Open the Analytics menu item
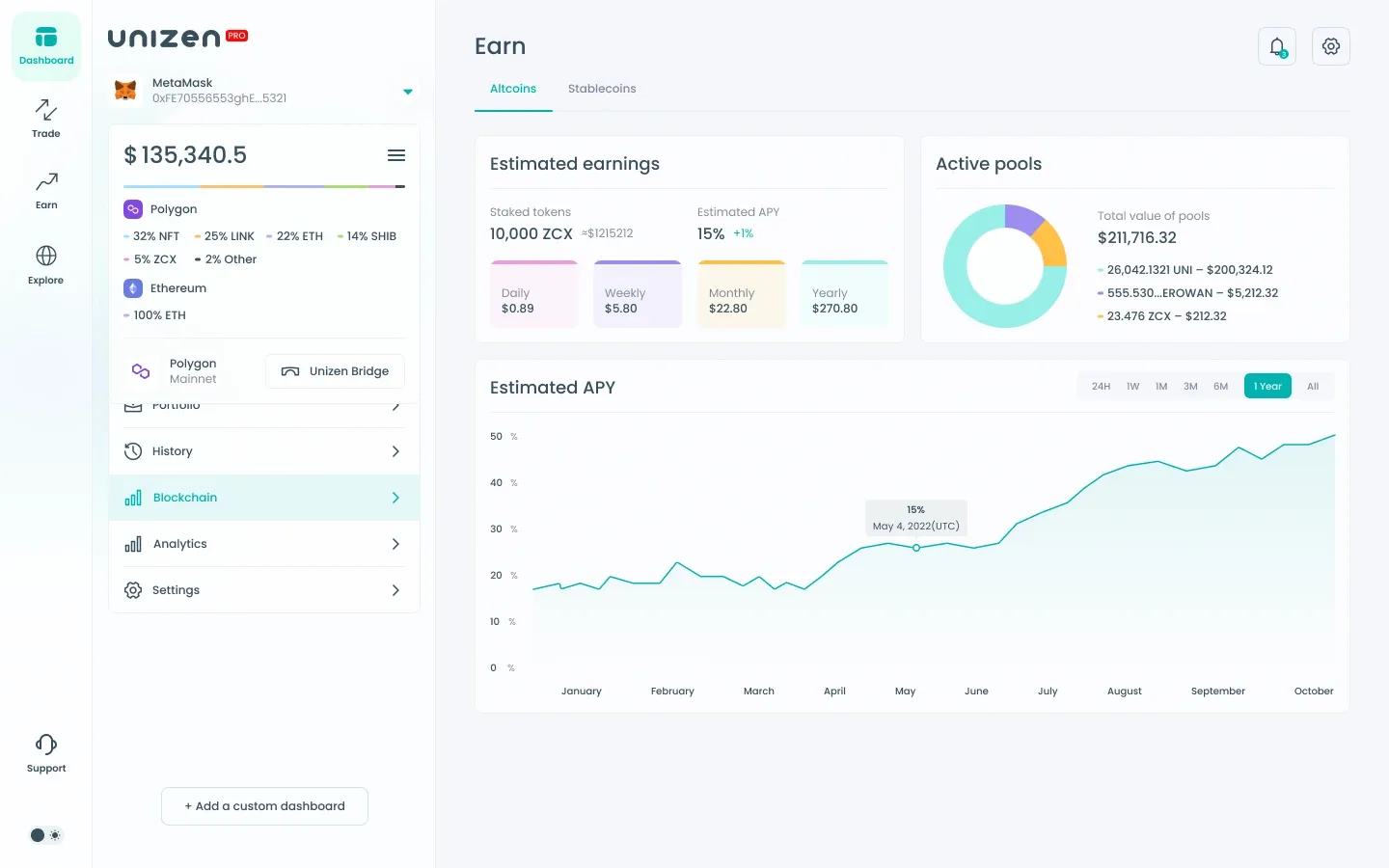This screenshot has height=868, width=1389. [264, 544]
